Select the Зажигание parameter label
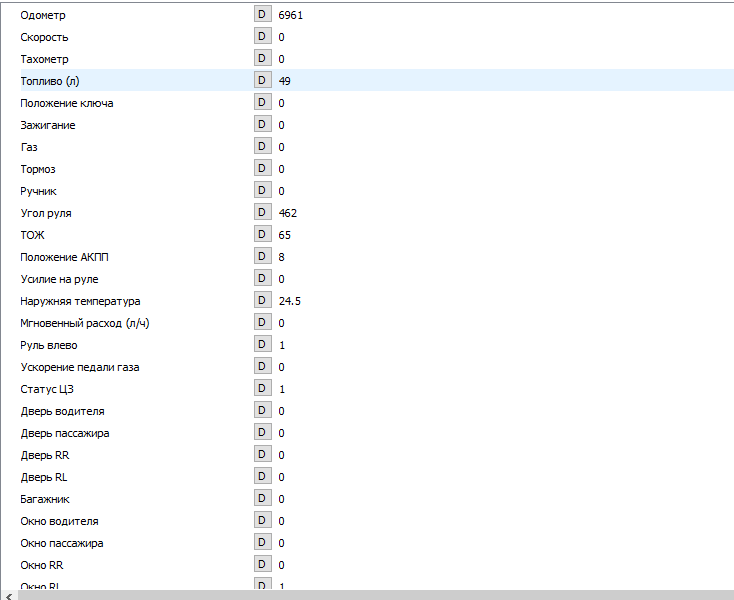734x600 pixels. click(x=48, y=125)
